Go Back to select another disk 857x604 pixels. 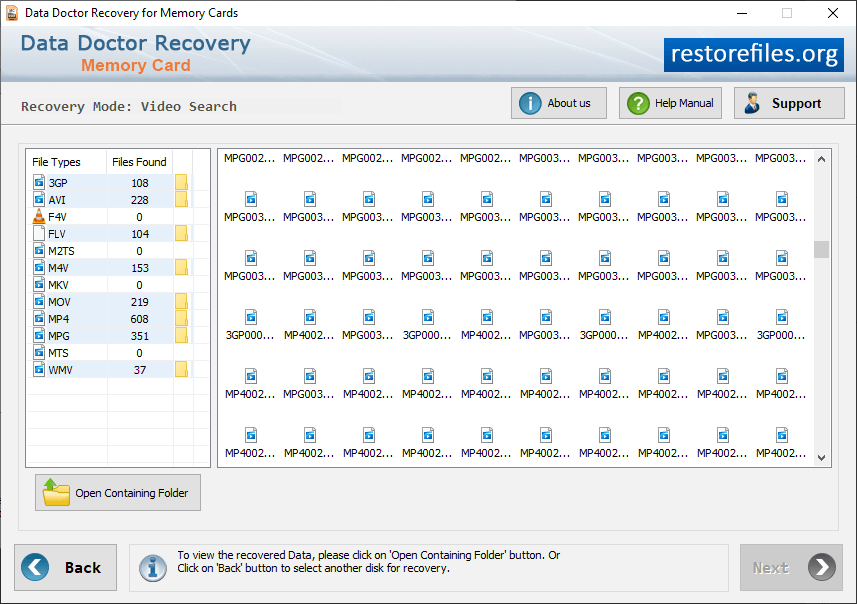66,567
